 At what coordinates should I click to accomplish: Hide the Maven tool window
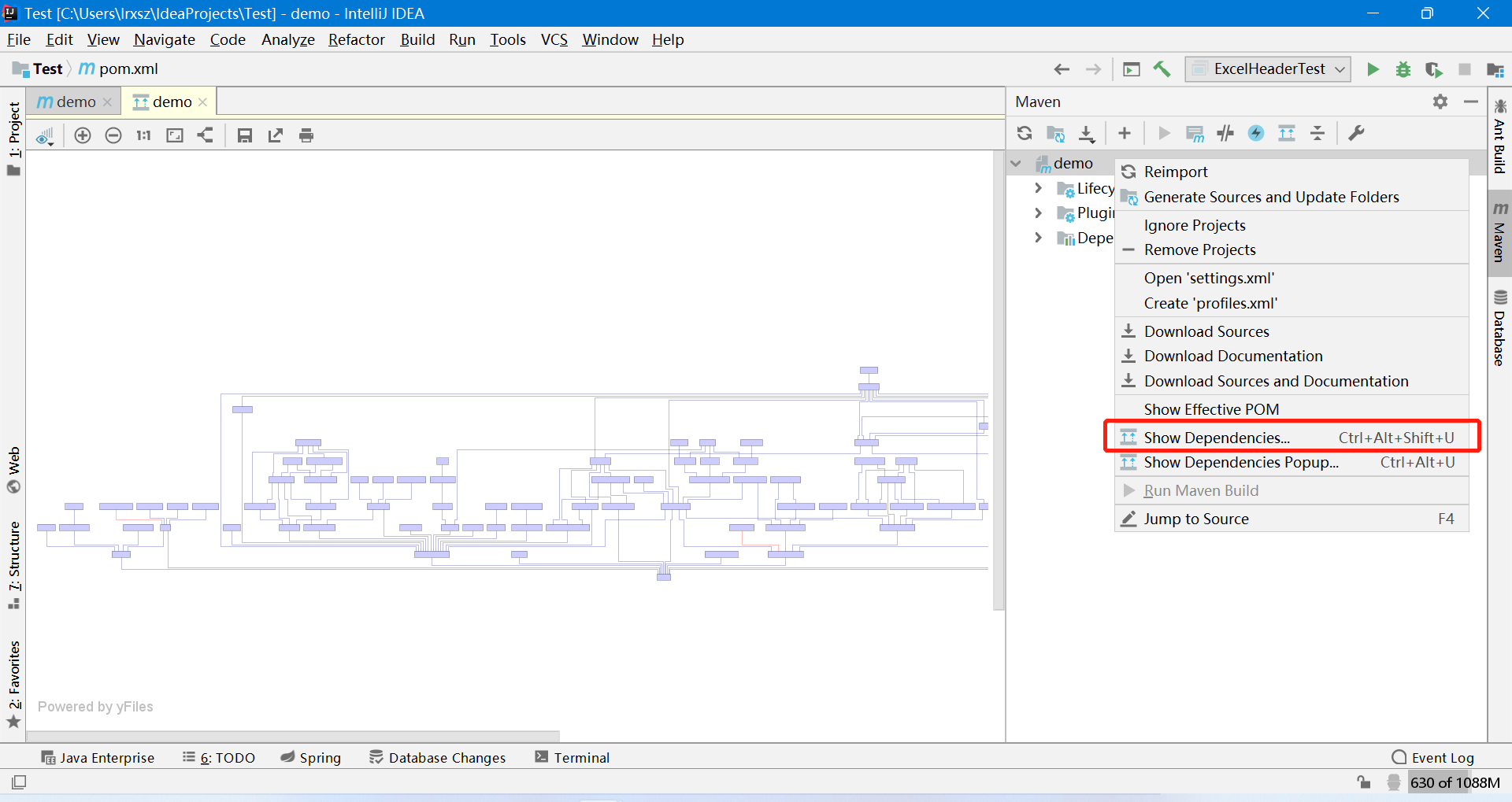click(x=1471, y=102)
